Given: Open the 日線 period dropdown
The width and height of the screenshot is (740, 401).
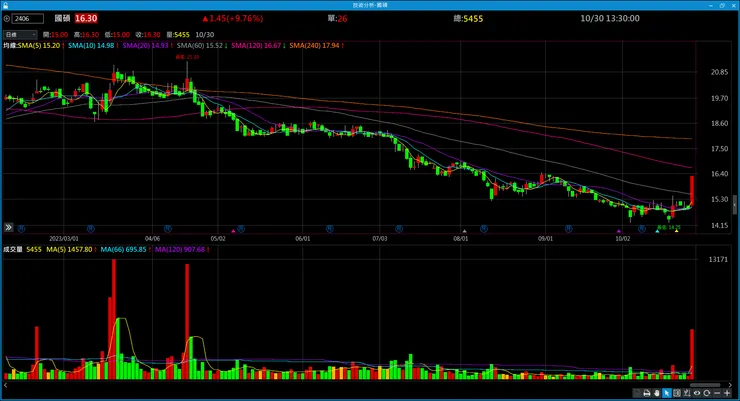Looking at the screenshot, I should (x=20, y=35).
